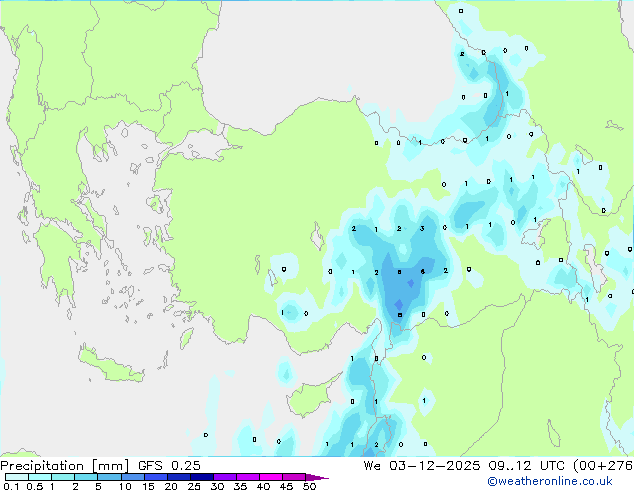634x490 pixels.
Task: Click the legend label '0.1'
Action: (11, 486)
